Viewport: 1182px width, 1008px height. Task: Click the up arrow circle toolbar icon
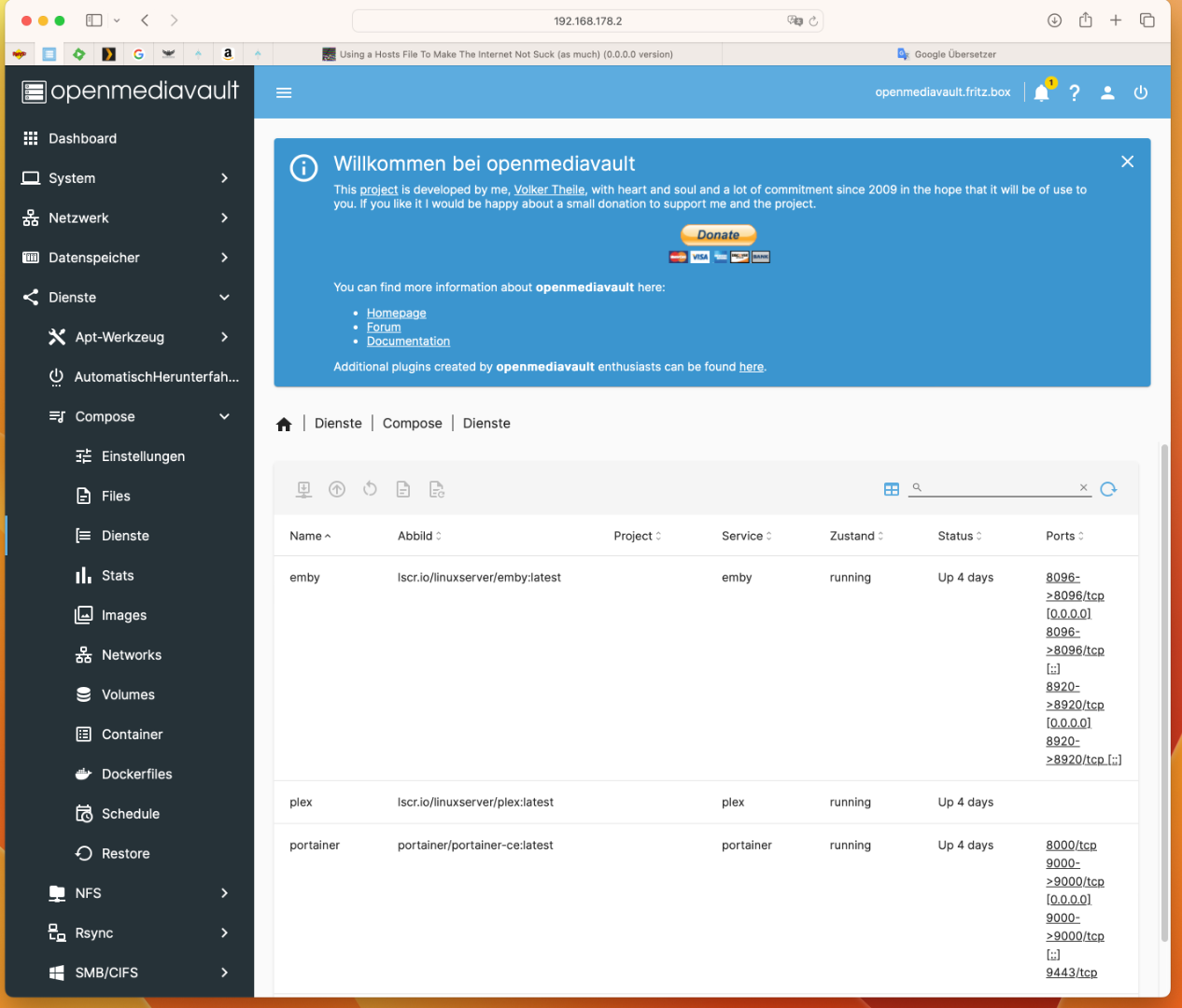[x=337, y=489]
